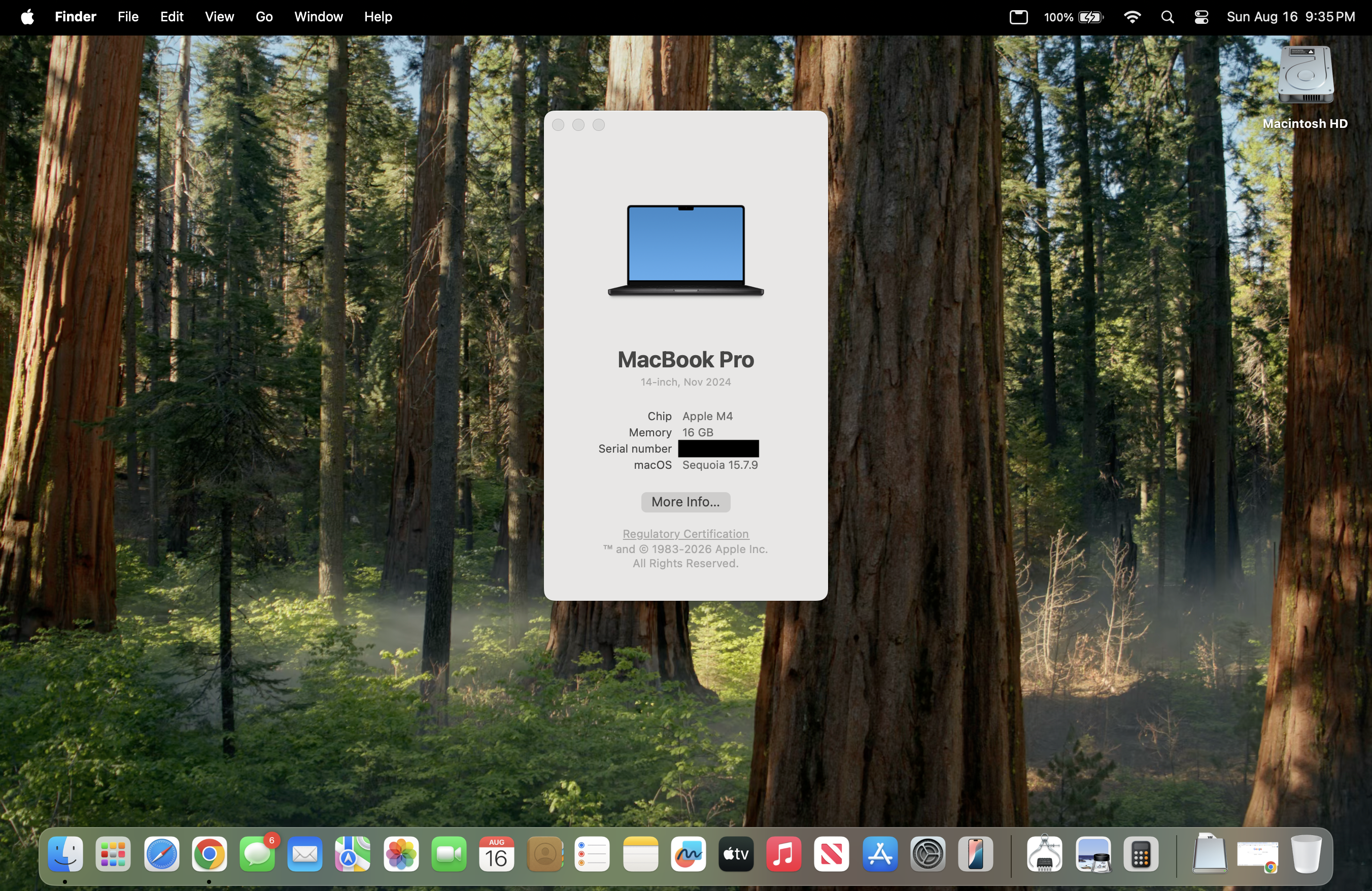Launch the Apple TV app
Viewport: 1372px width, 891px height.
pyautogui.click(x=736, y=853)
